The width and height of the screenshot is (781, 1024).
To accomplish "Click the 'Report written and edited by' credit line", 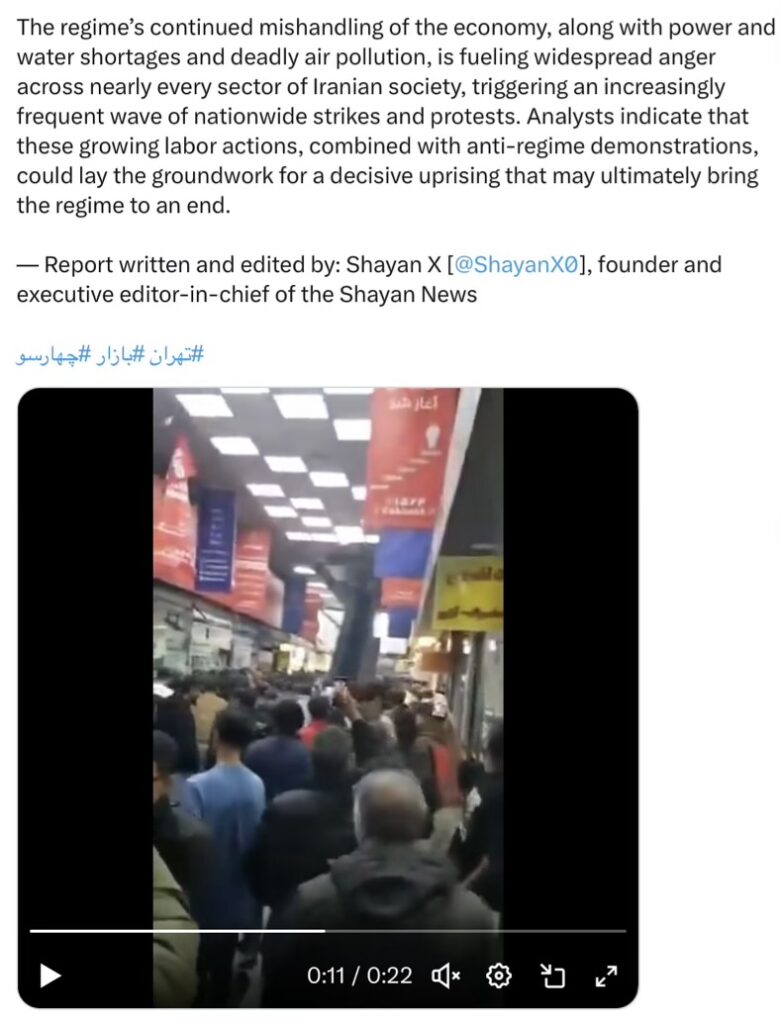I will point(369,265).
